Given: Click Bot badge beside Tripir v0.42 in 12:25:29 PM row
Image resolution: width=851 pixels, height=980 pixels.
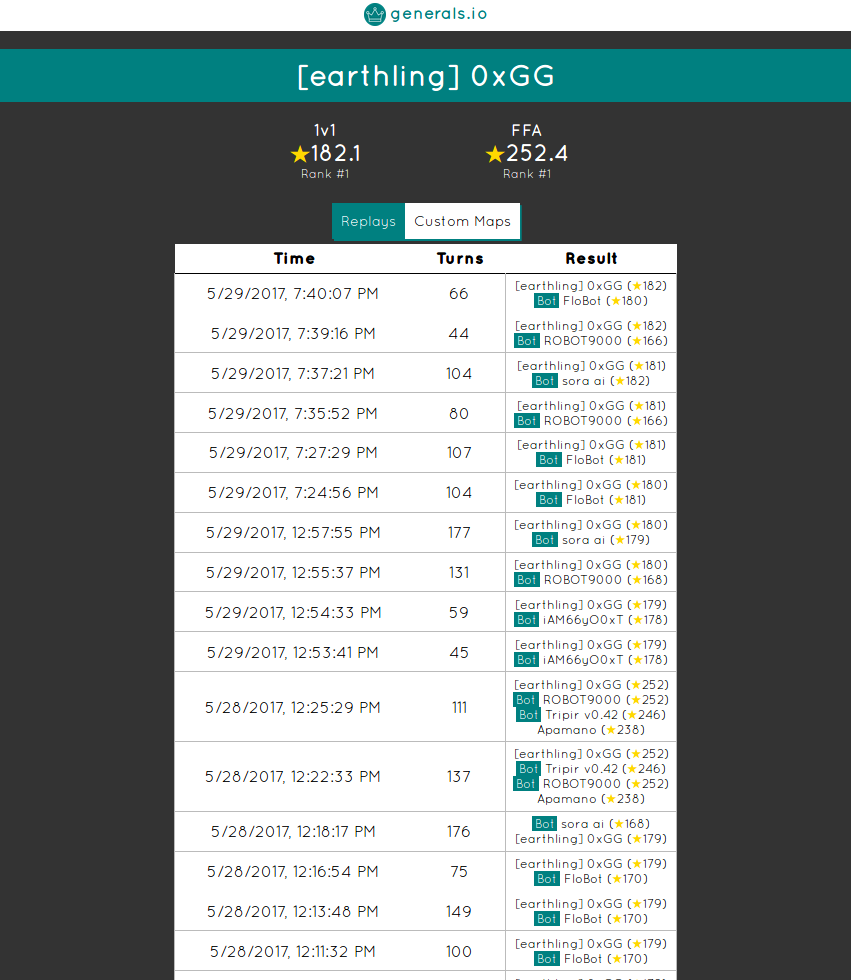Looking at the screenshot, I should (x=529, y=715).
